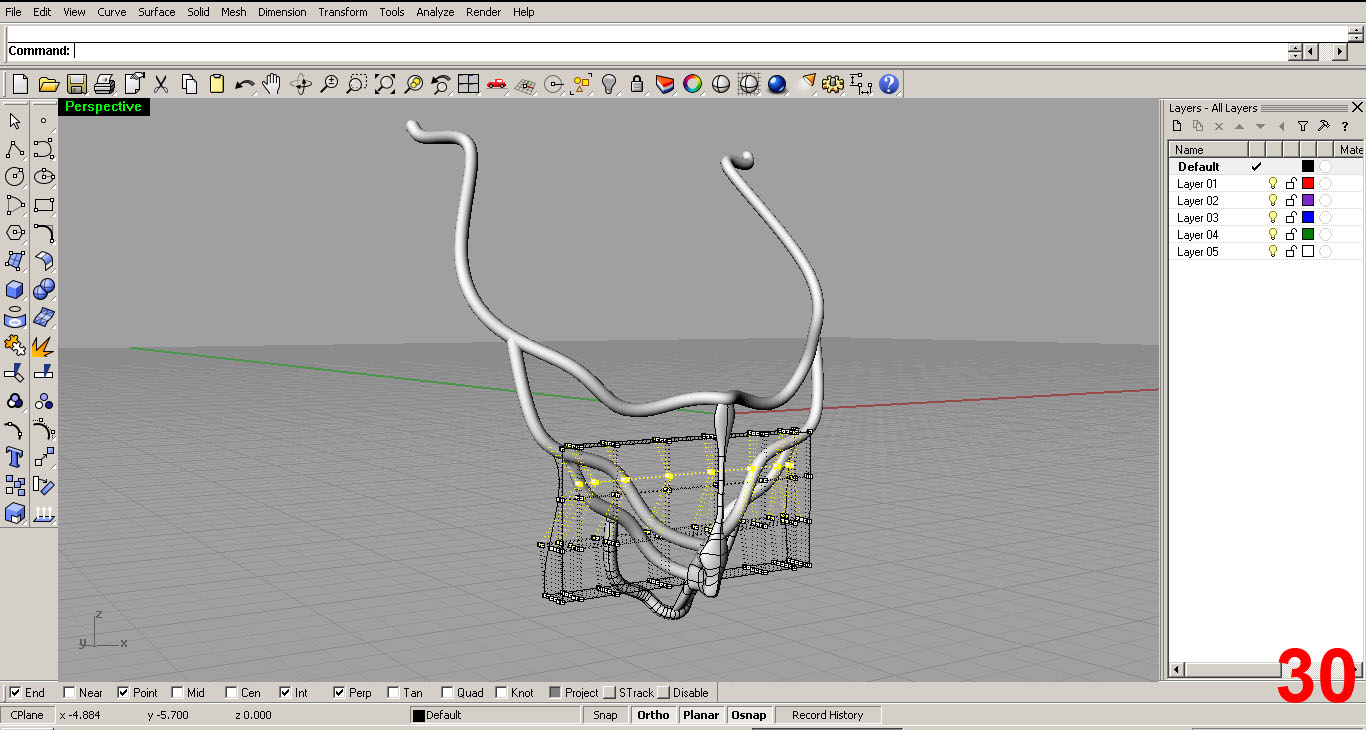Click the Explode icon in left toolbar
Screen dimensions: 1366x730
click(x=43, y=345)
